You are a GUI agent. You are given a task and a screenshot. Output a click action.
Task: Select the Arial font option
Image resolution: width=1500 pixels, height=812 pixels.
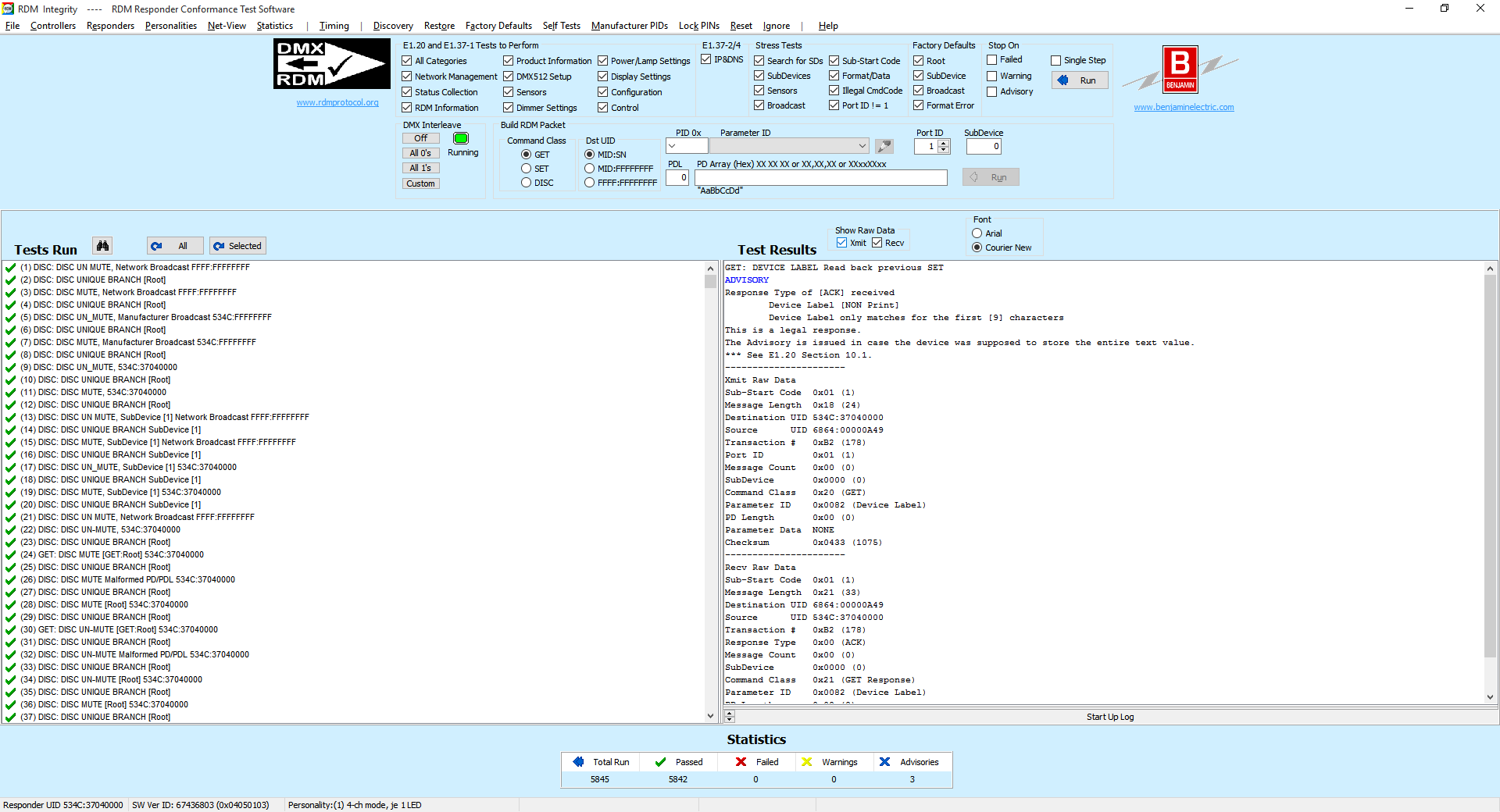(977, 233)
